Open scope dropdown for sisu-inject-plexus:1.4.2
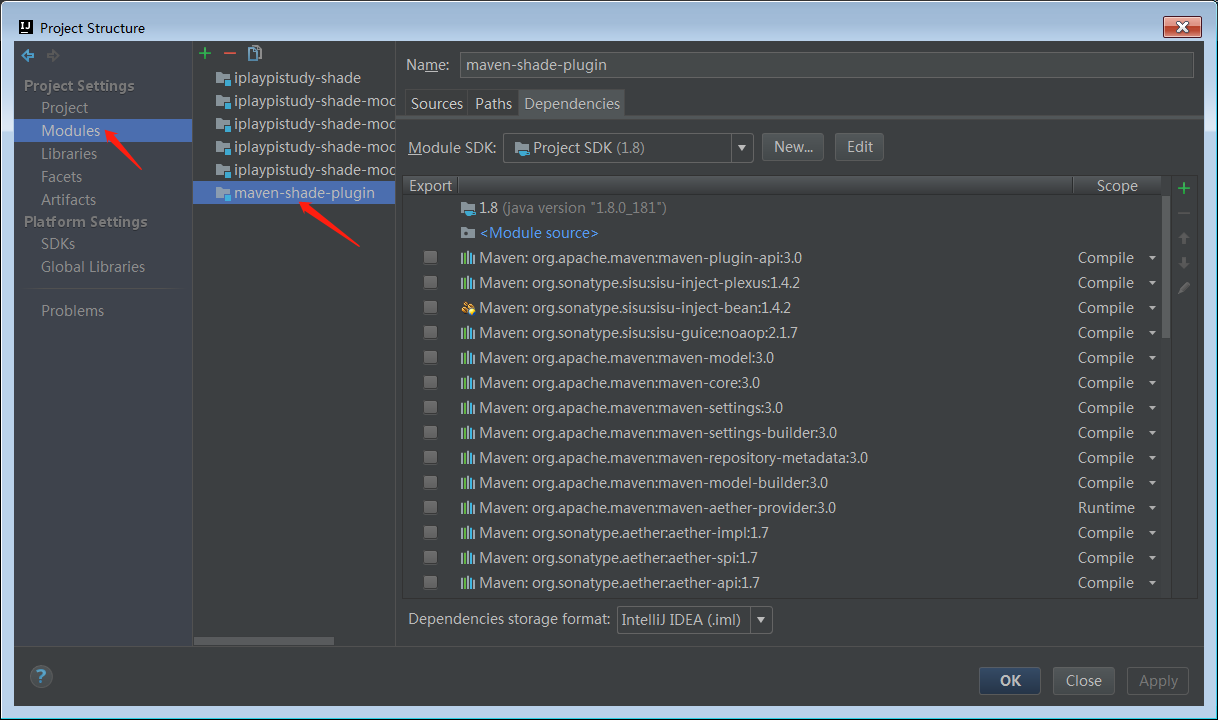The width and height of the screenshot is (1218, 720). [1152, 283]
